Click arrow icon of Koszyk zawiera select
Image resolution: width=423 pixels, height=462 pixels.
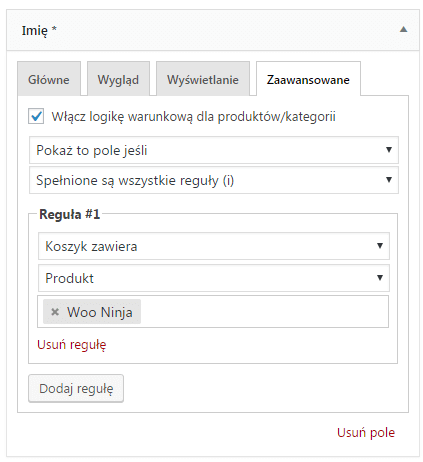click(x=380, y=246)
